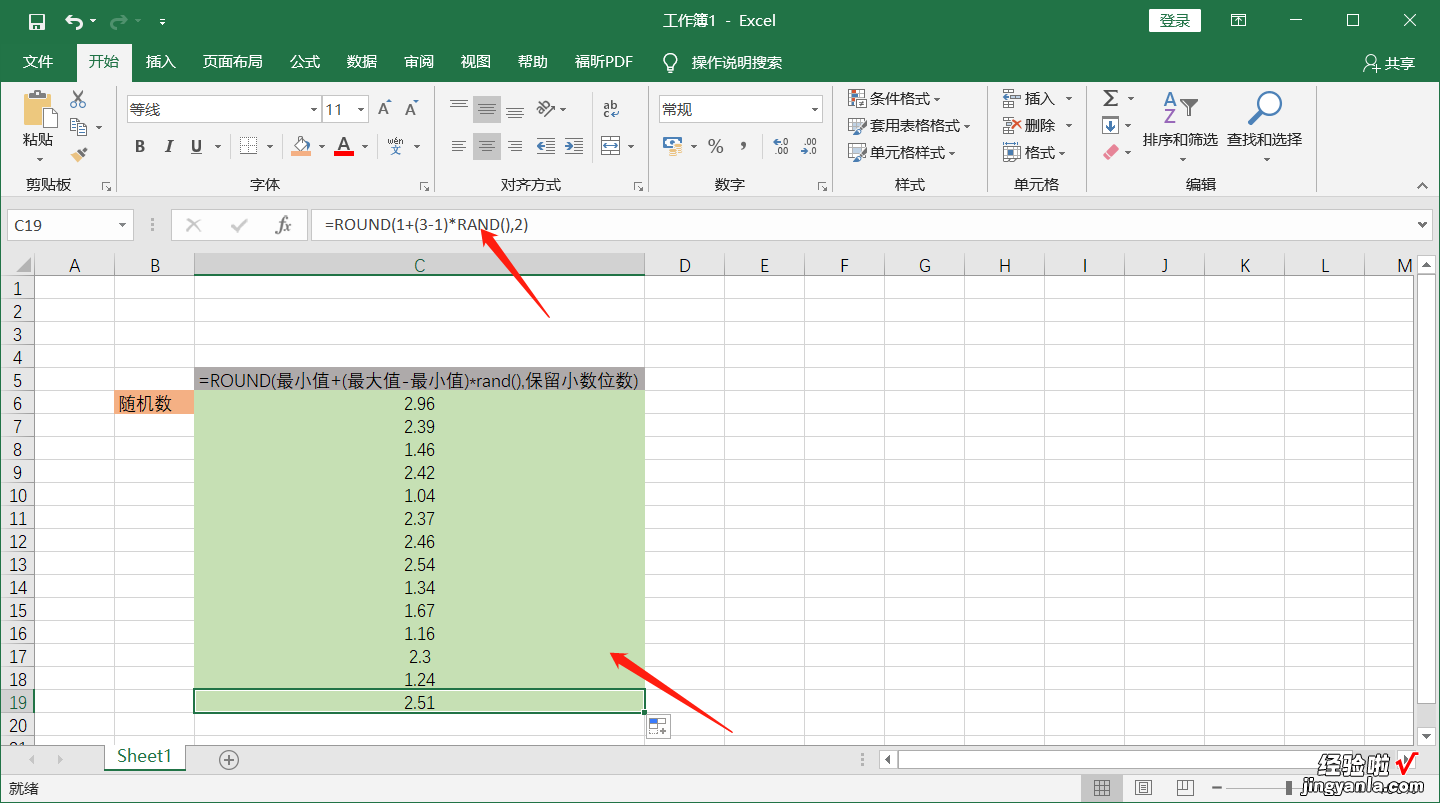Open 套用表格格式 dropdown
This screenshot has width=1440, height=803.
click(910, 126)
